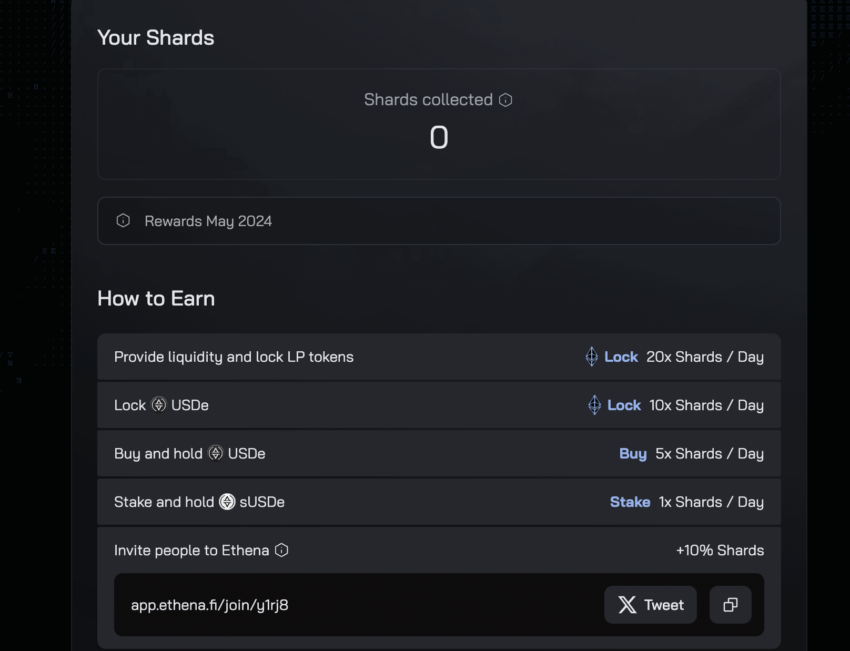Image resolution: width=850 pixels, height=651 pixels.
Task: Click the lock icon for LP tokens row
Action: click(x=591, y=357)
